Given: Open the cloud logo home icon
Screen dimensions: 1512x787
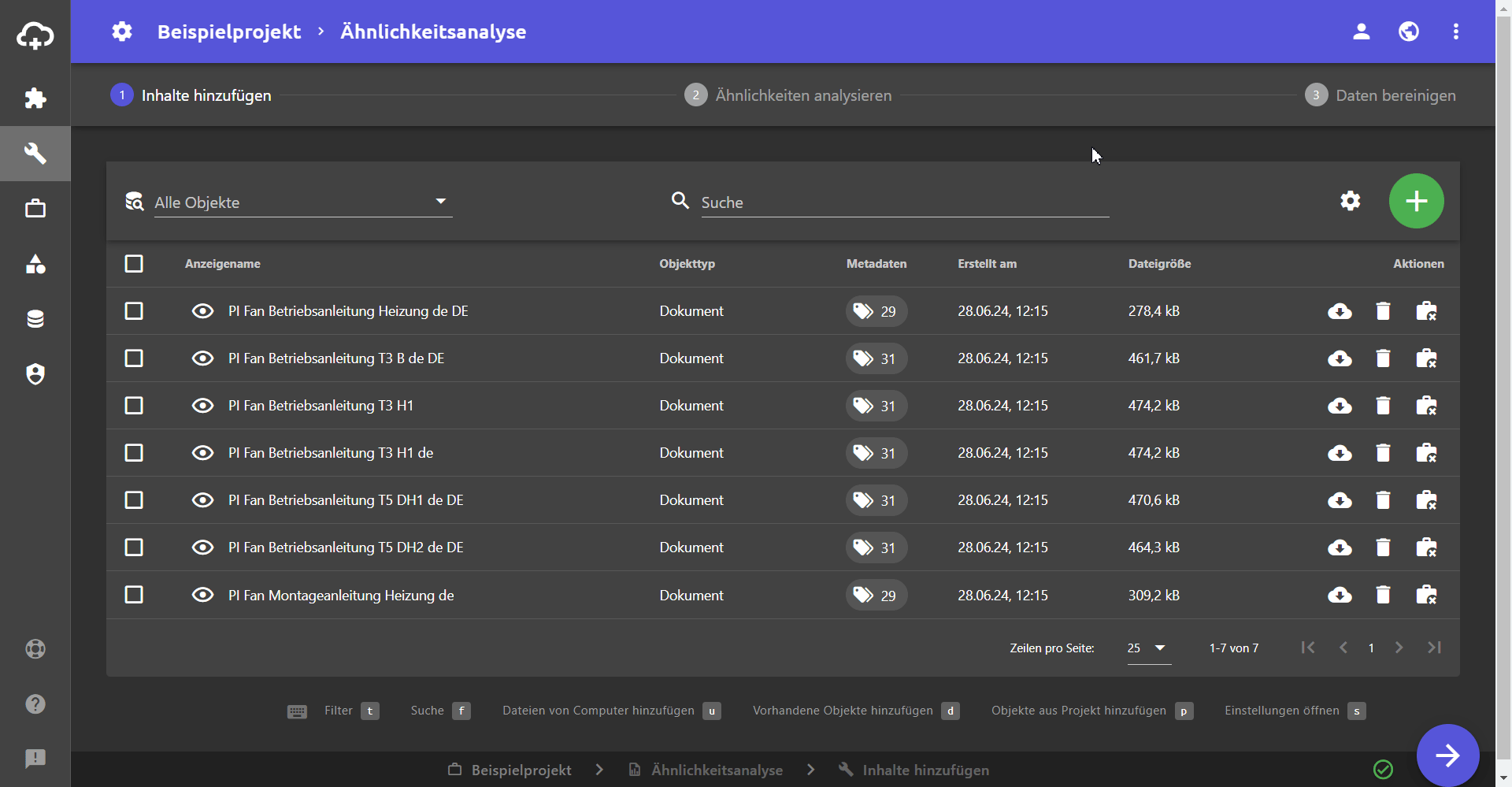Looking at the screenshot, I should [x=35, y=35].
